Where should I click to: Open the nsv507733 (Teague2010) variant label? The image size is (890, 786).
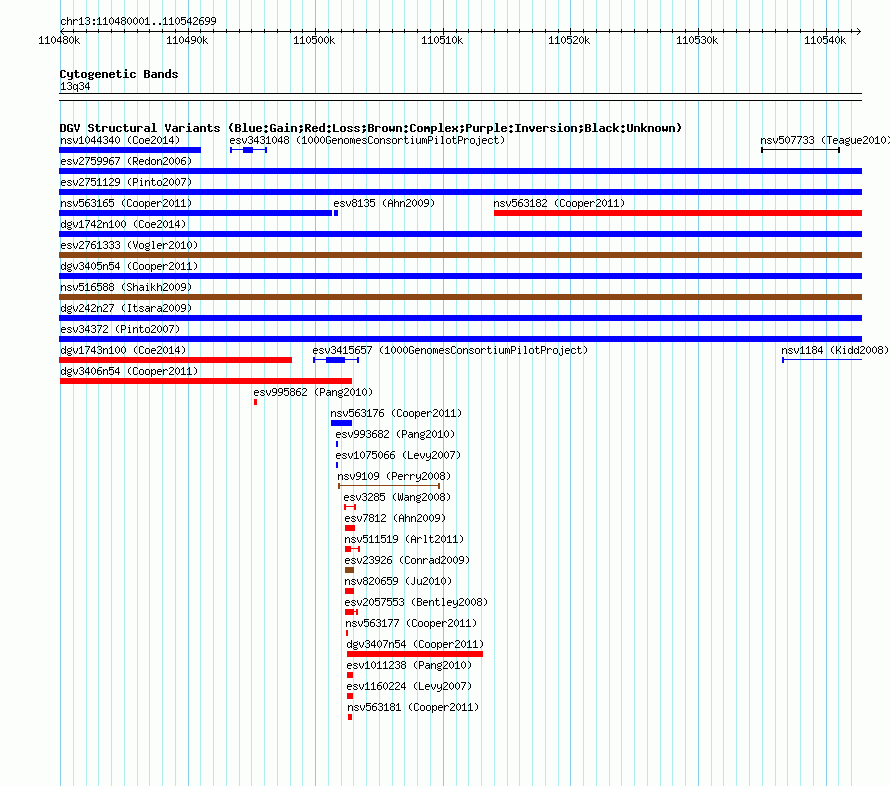pos(825,141)
